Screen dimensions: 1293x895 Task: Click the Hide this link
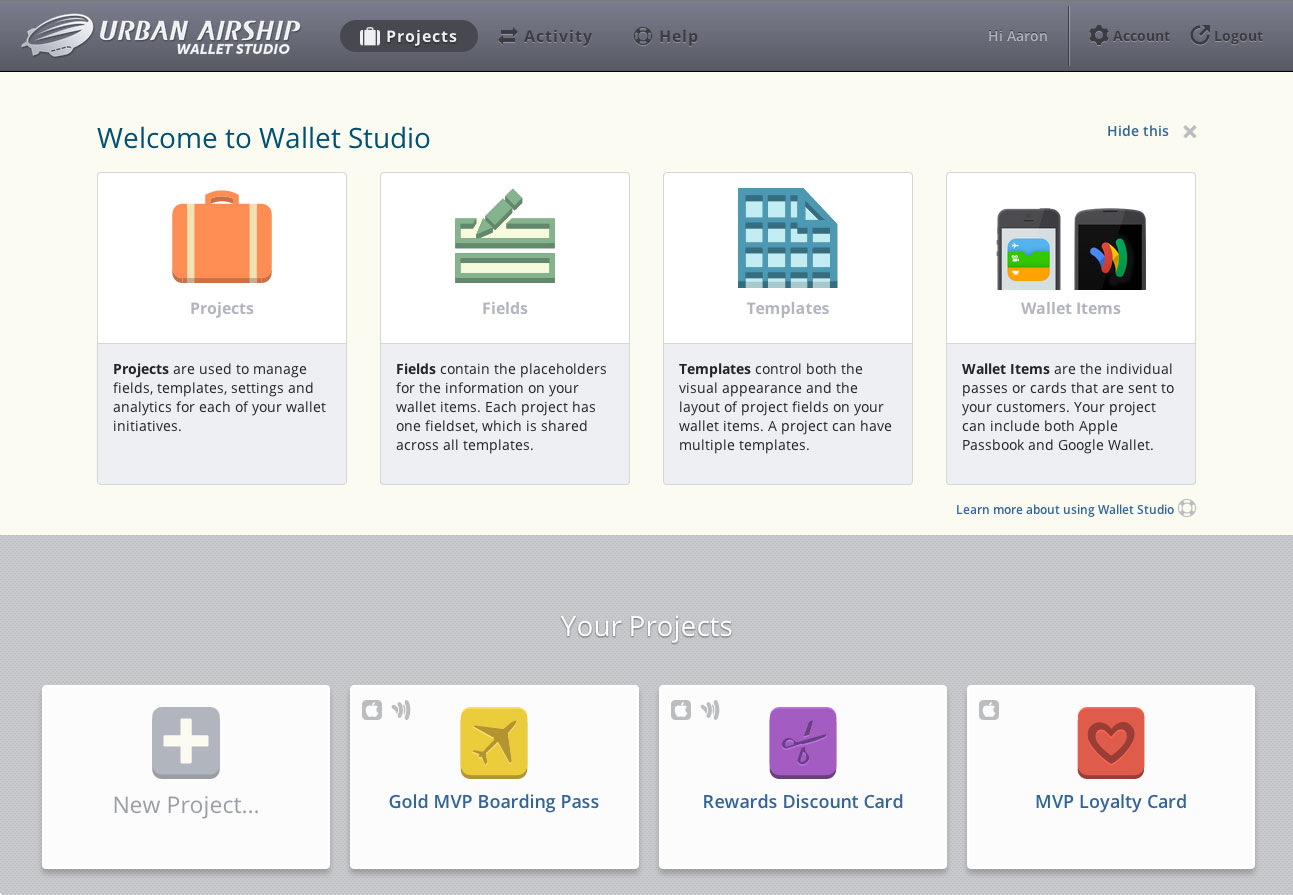[1137, 131]
